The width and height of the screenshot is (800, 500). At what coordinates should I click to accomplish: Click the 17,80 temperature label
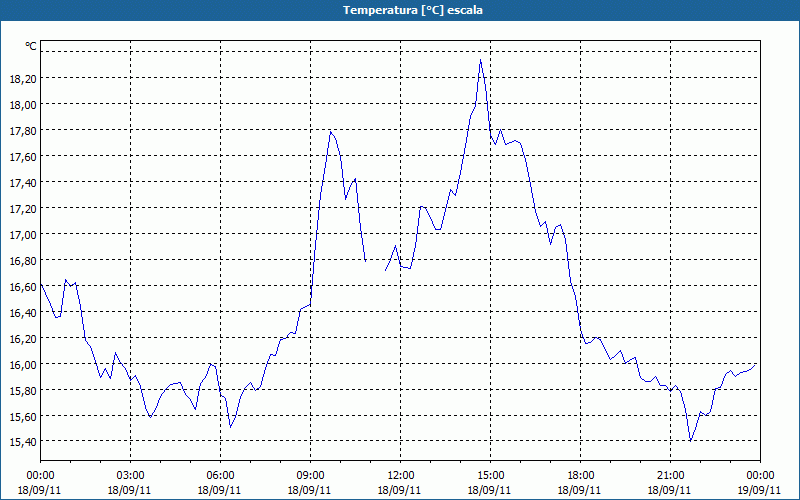tap(23, 130)
